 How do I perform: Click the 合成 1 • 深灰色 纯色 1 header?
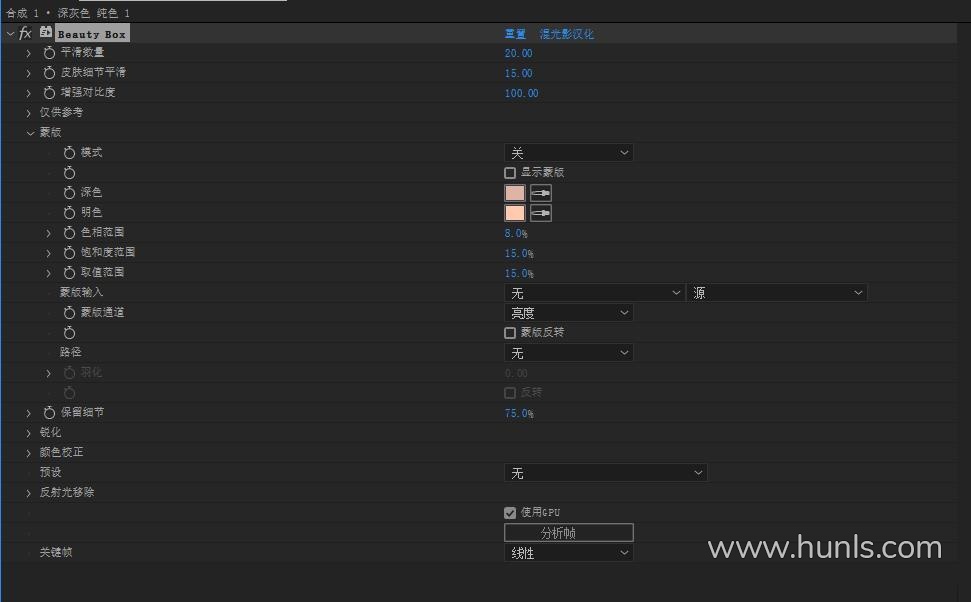[x=68, y=13]
